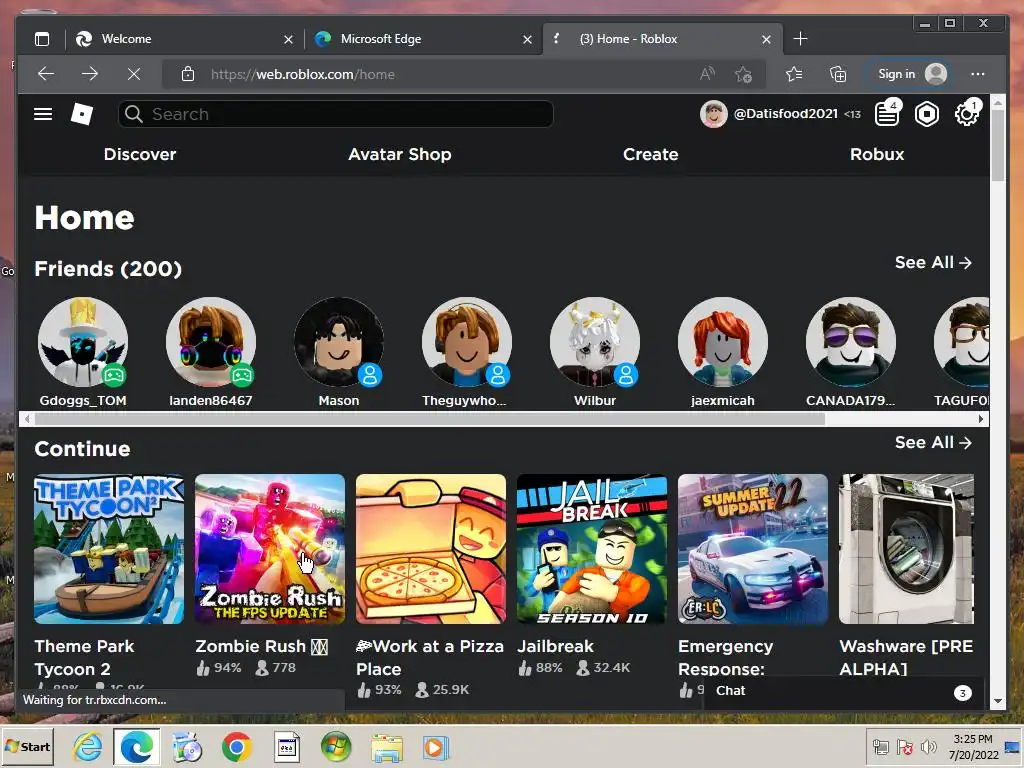1024x768 pixels.
Task: Open the Edge Collections icon
Action: [838, 74]
